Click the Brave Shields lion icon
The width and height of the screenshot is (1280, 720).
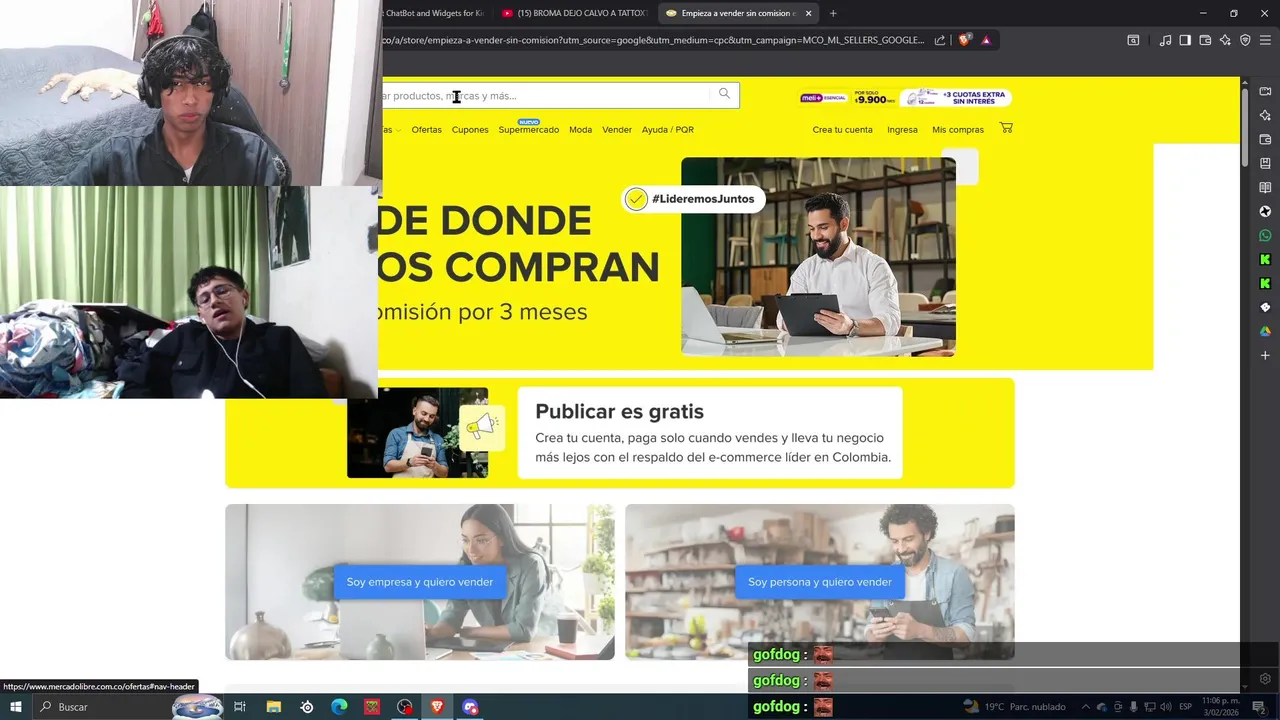point(964,40)
